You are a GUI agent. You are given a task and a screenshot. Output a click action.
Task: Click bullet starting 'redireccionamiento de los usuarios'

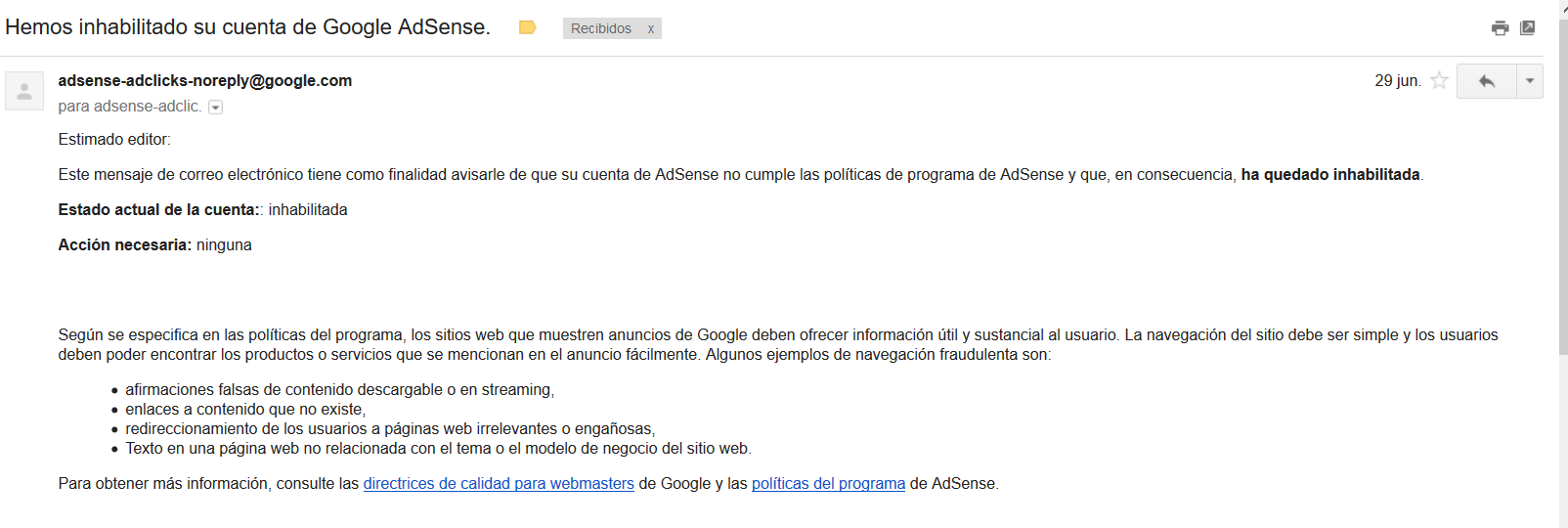[390, 428]
